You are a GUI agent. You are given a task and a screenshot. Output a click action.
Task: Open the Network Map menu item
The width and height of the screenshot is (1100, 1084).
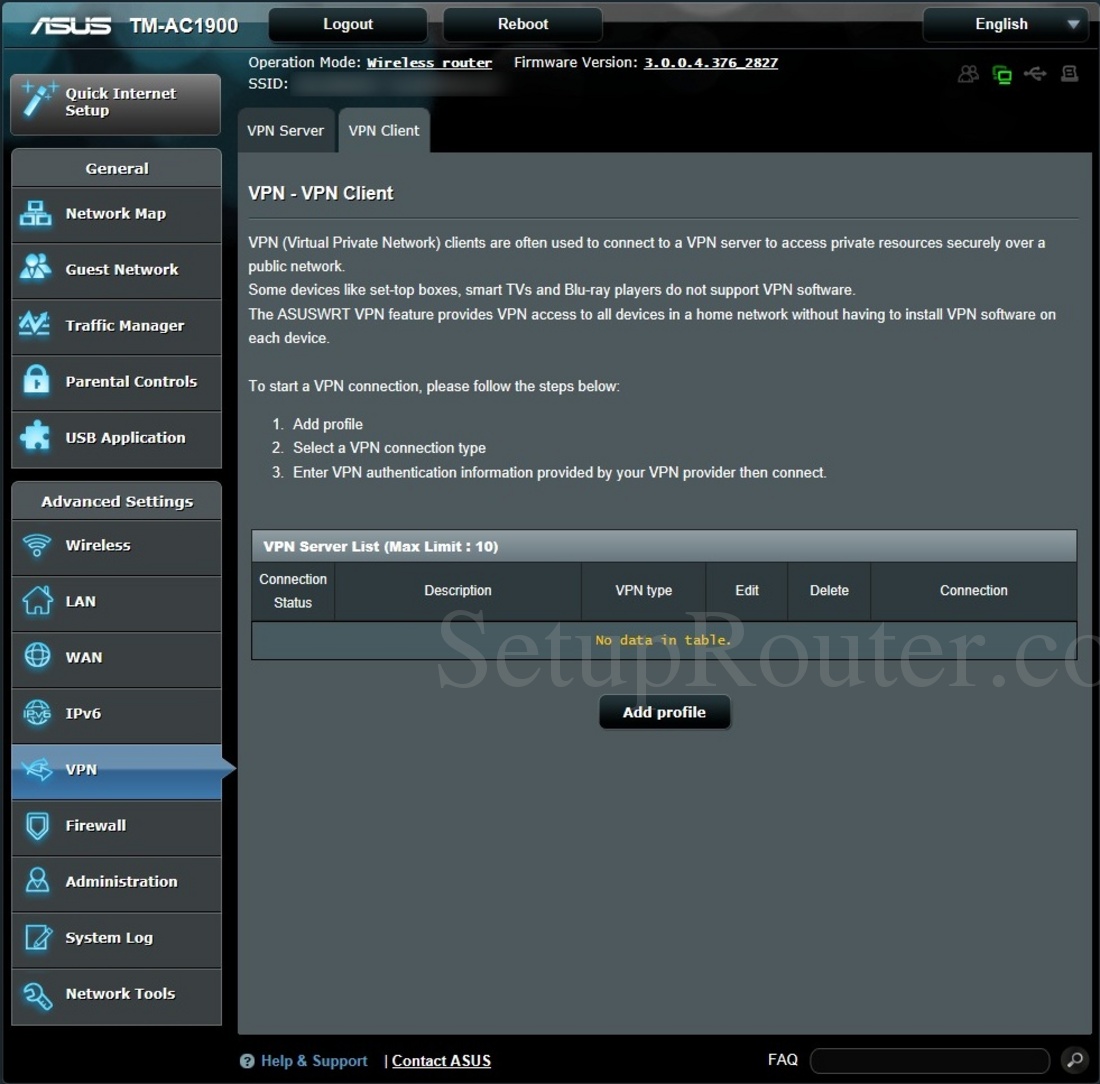(116, 214)
